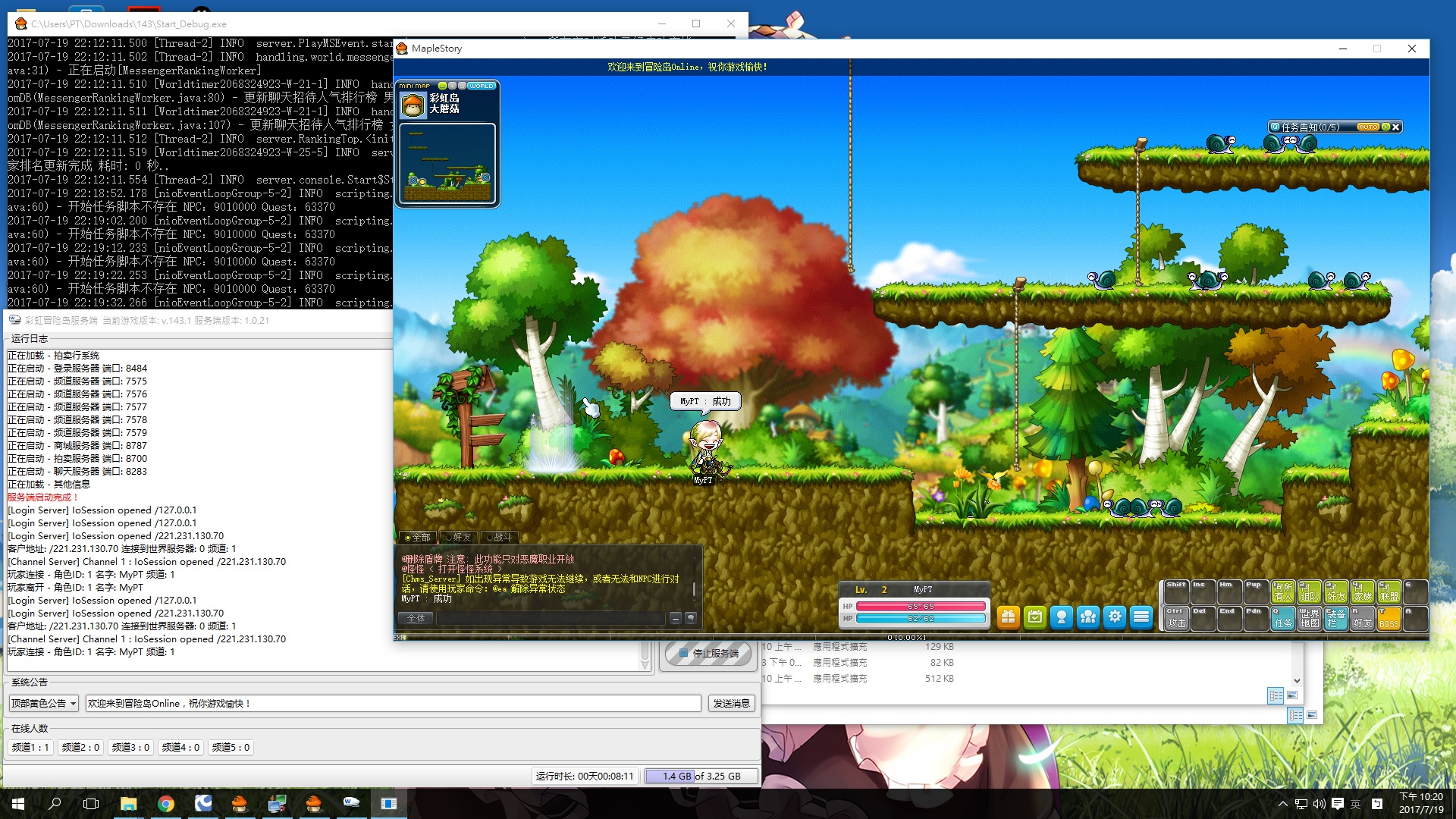Click the 频道3 : 0 channel count button
The image size is (1456, 819).
point(130,748)
